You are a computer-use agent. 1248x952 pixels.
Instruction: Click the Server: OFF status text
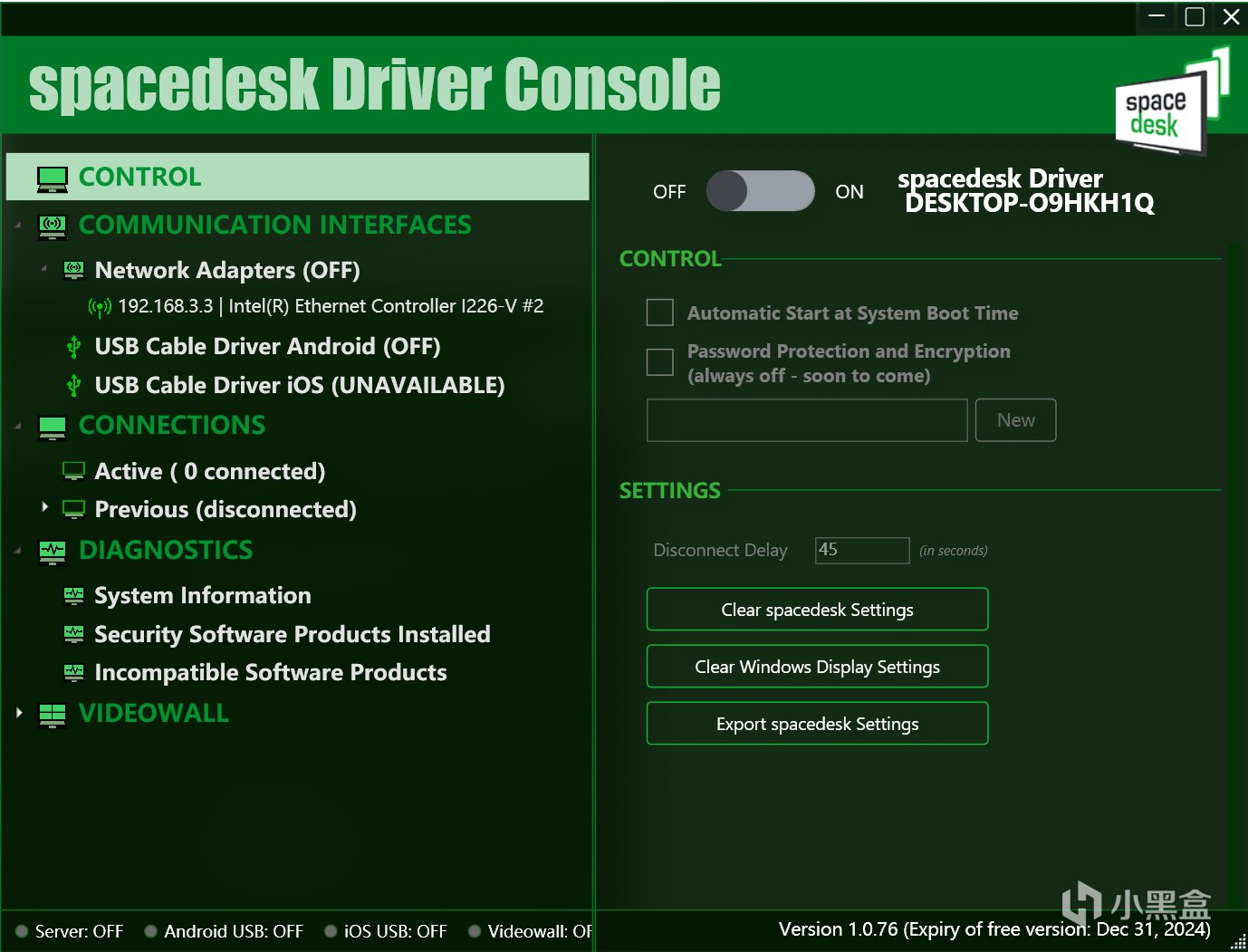[x=79, y=931]
